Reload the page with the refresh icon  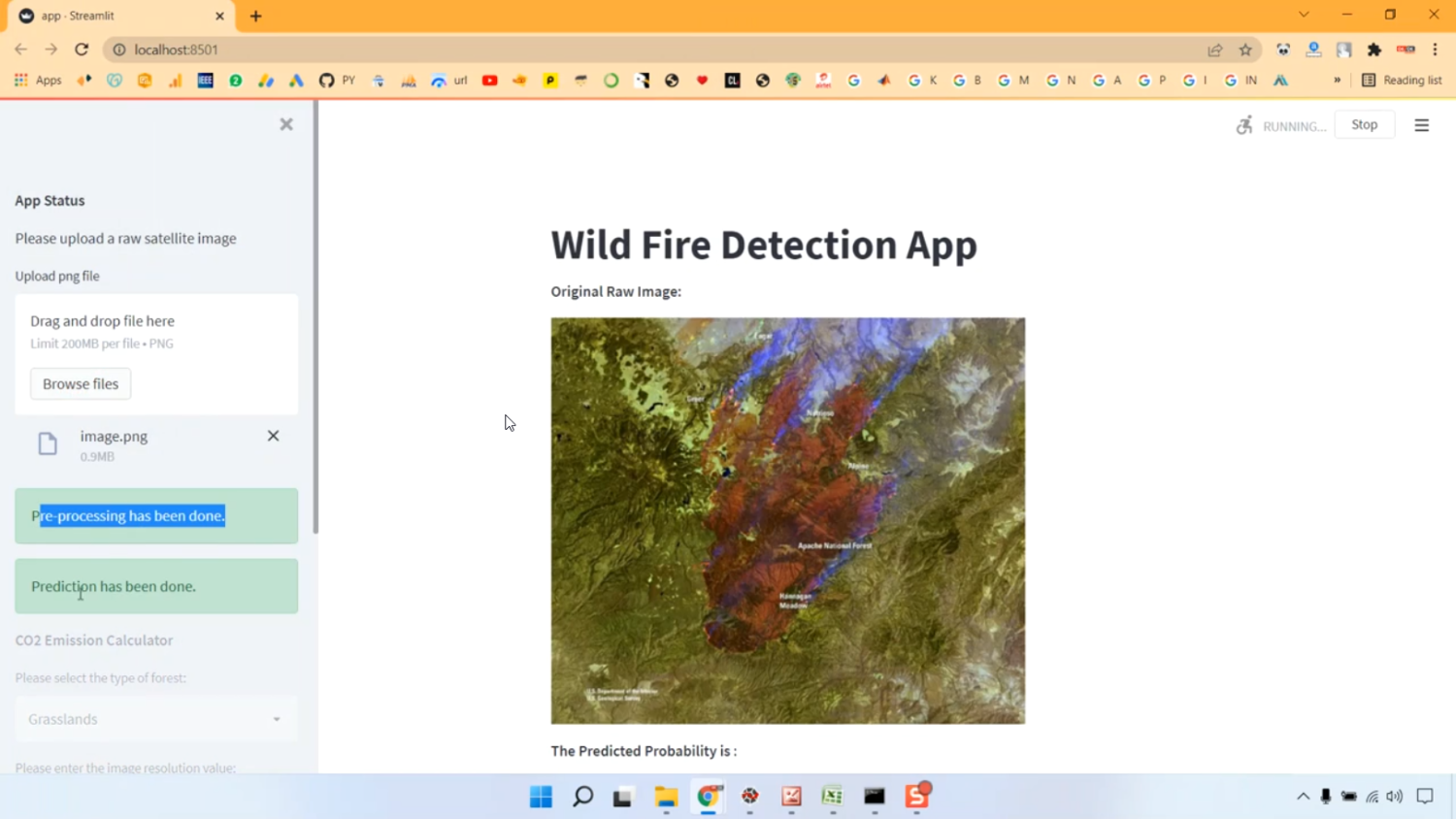(82, 49)
